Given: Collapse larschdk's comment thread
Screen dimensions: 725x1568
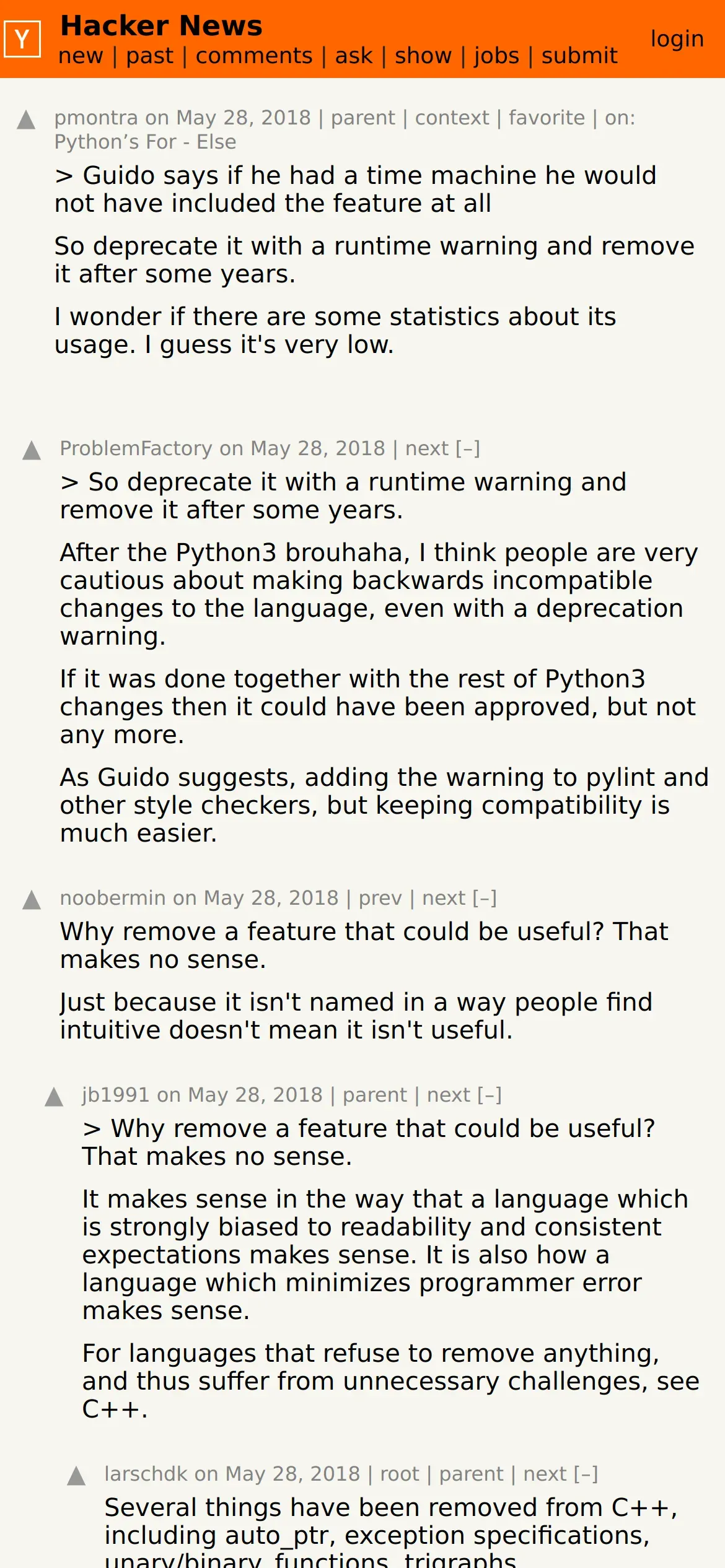Looking at the screenshot, I should (x=586, y=1474).
